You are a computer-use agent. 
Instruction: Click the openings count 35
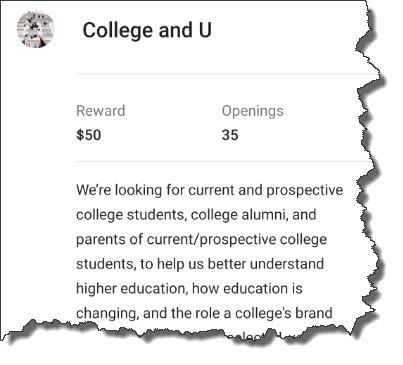click(230, 135)
